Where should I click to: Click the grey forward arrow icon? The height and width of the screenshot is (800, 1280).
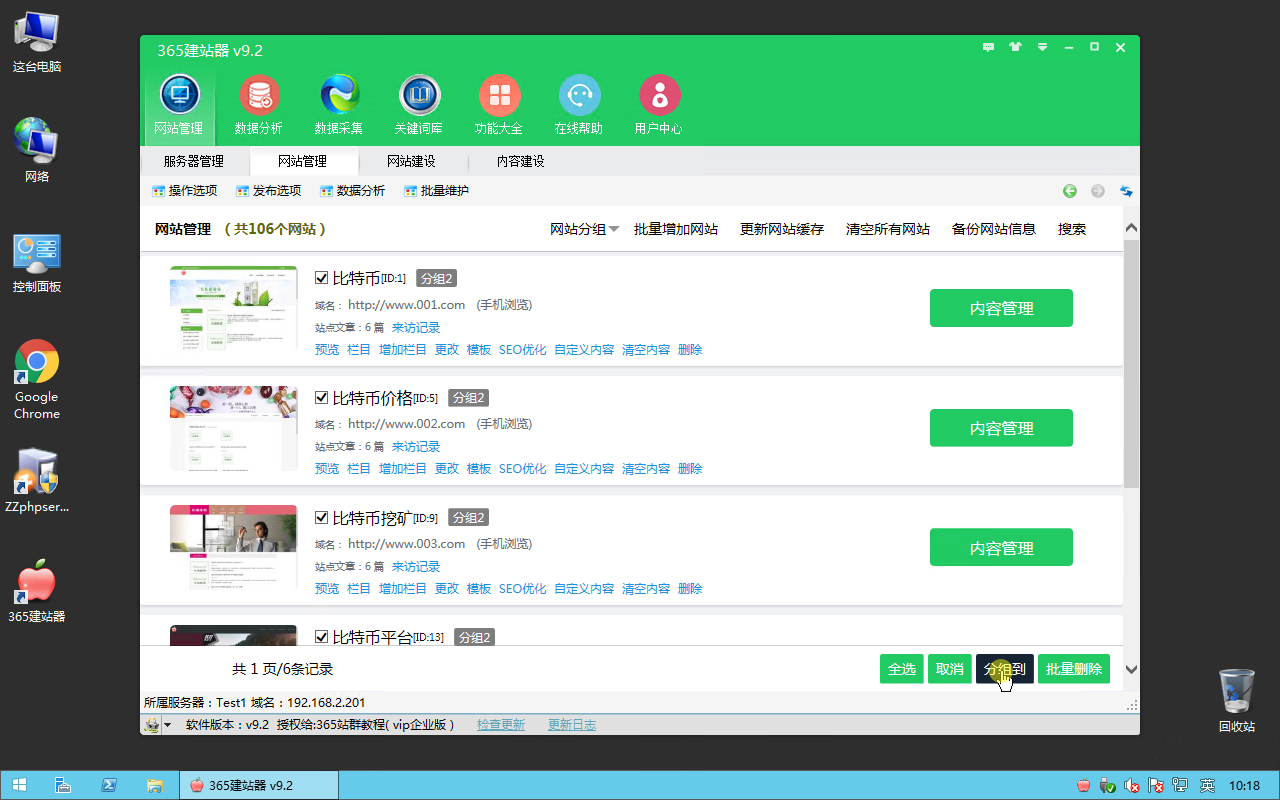tap(1098, 191)
